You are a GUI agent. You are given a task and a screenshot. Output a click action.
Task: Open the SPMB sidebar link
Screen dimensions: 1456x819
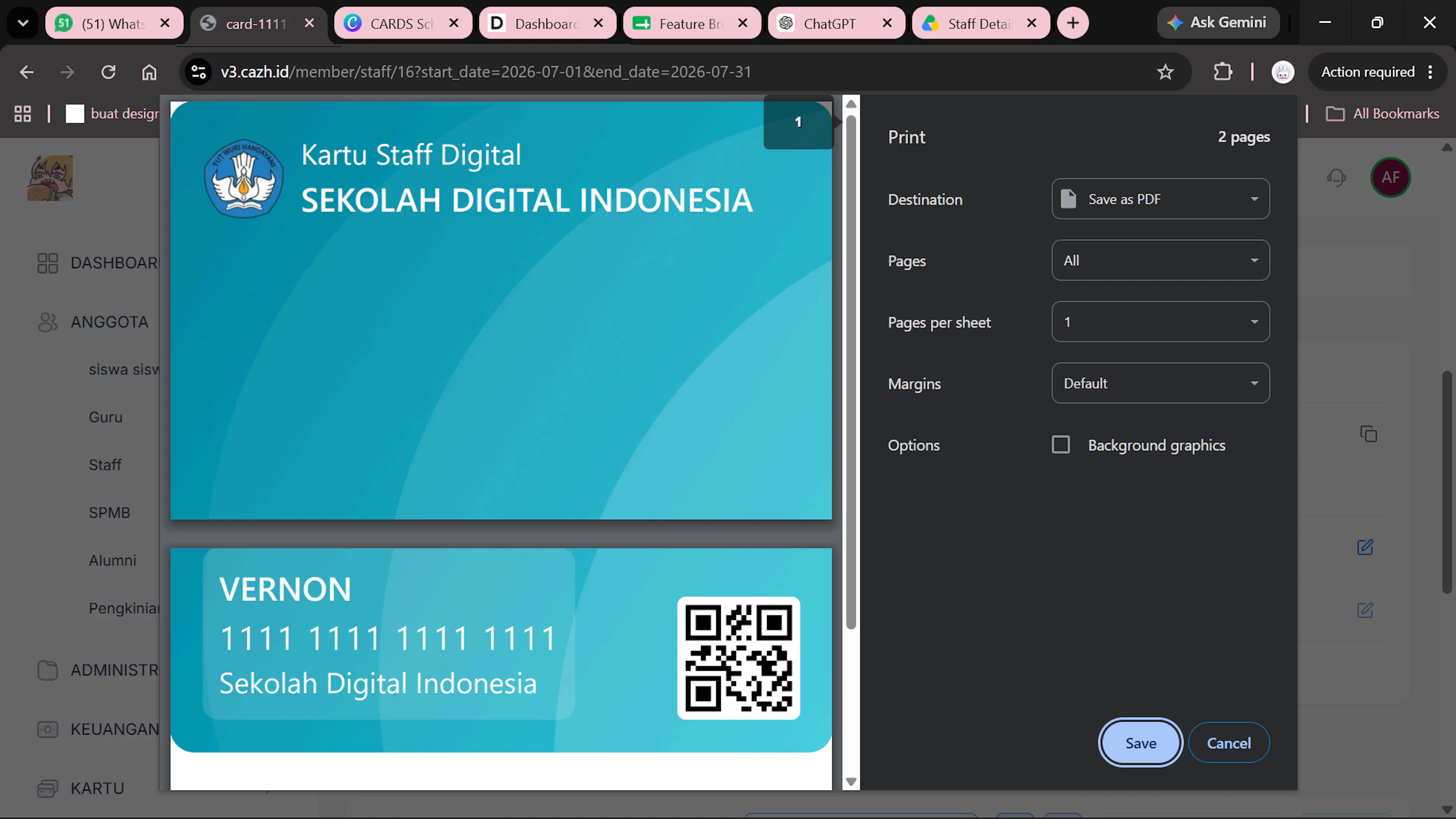pyautogui.click(x=110, y=513)
